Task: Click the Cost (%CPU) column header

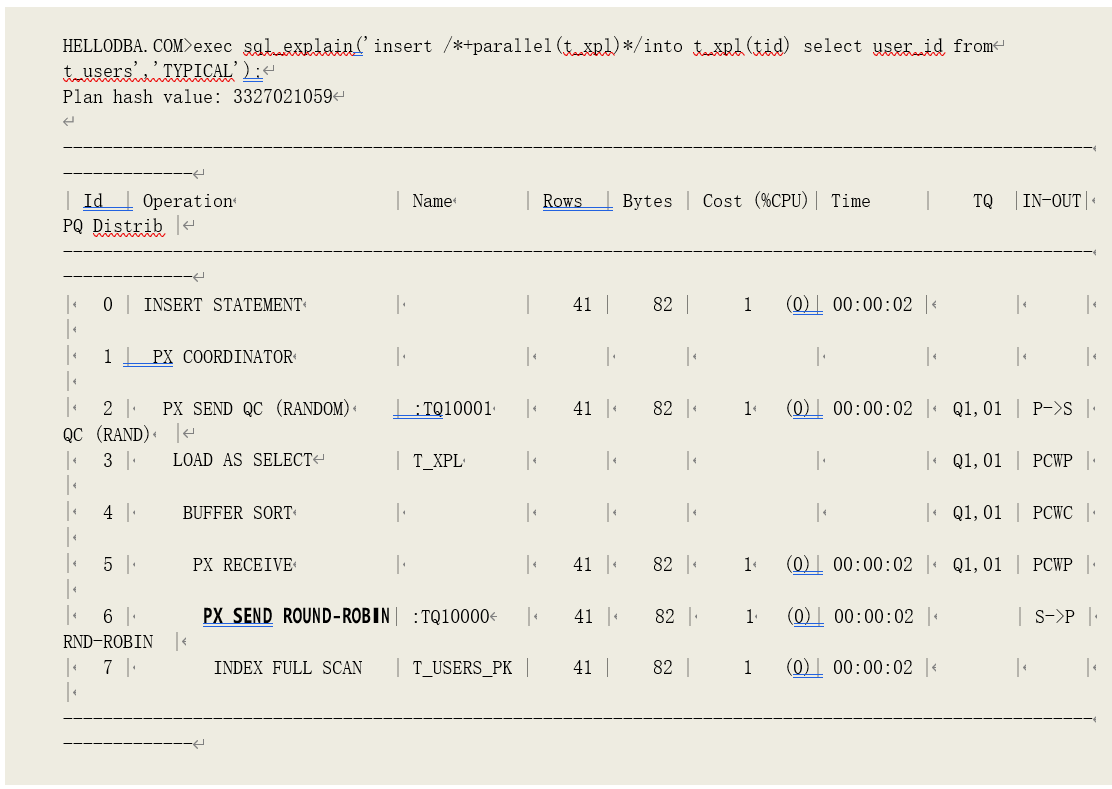Action: click(x=755, y=201)
